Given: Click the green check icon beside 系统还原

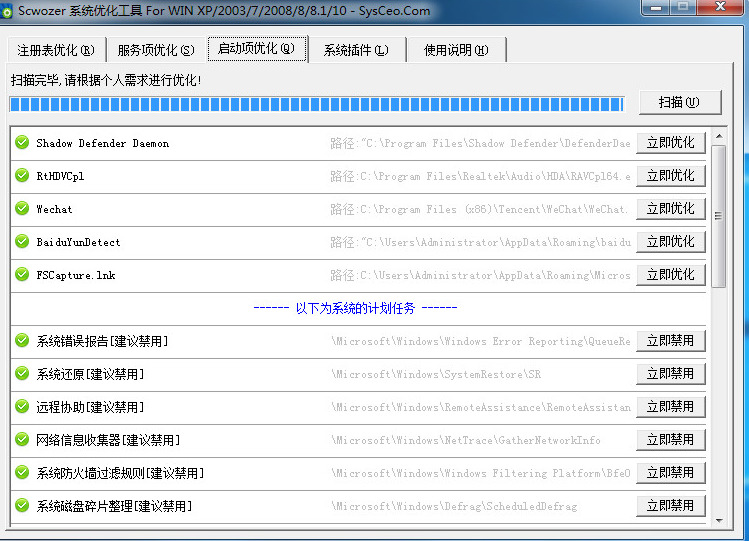Looking at the screenshot, I should click(22, 373).
